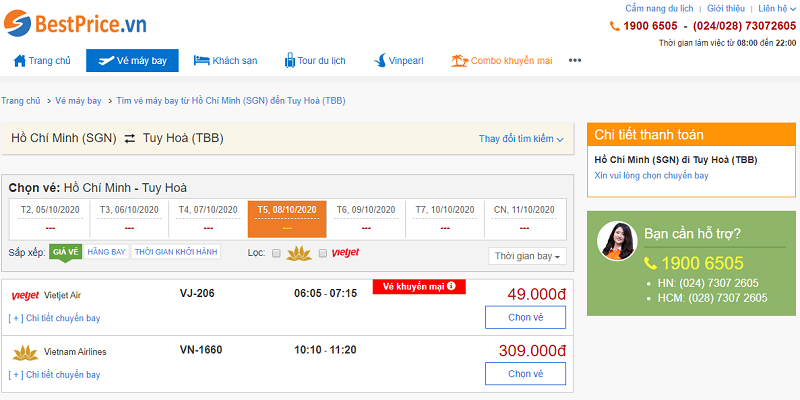Click HN: (024) 7307 2605
Screen dimensions: 800x400
click(x=708, y=283)
